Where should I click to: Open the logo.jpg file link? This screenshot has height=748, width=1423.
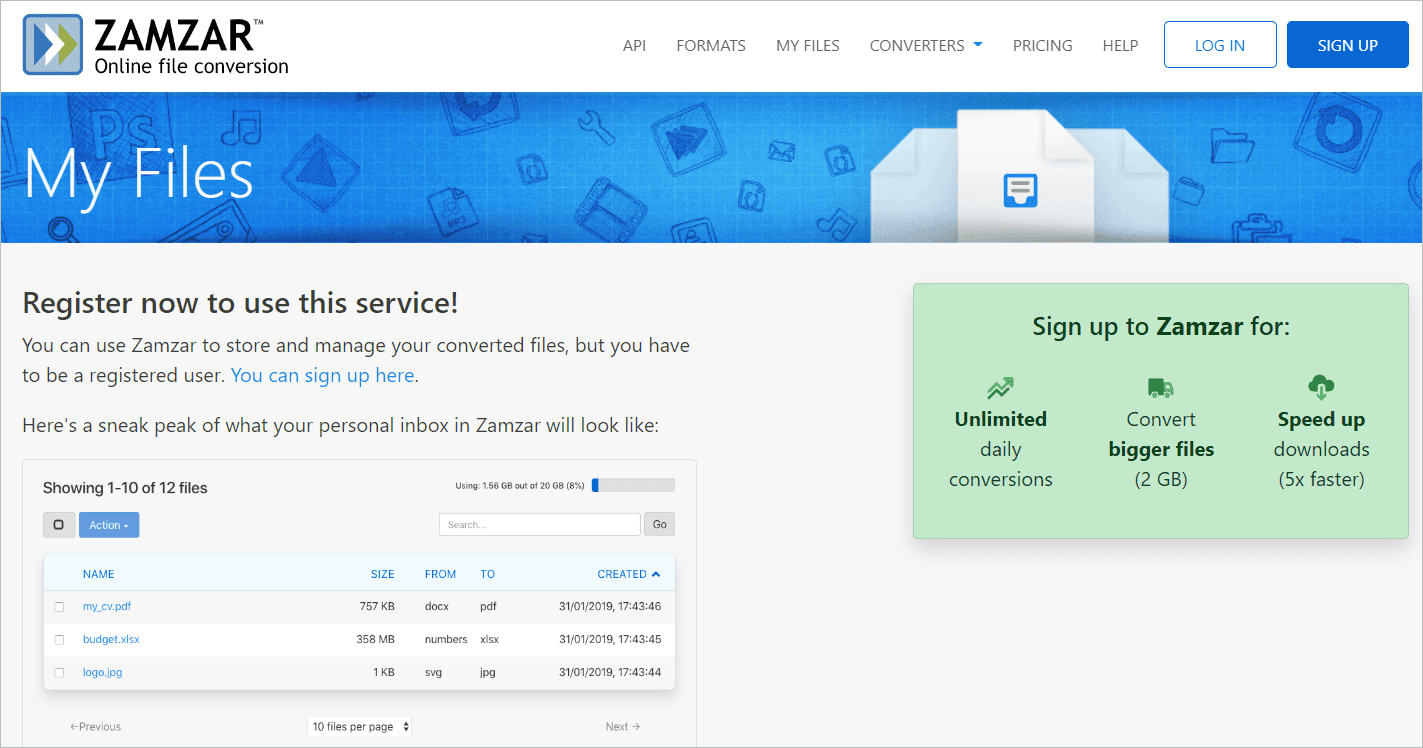(x=102, y=672)
